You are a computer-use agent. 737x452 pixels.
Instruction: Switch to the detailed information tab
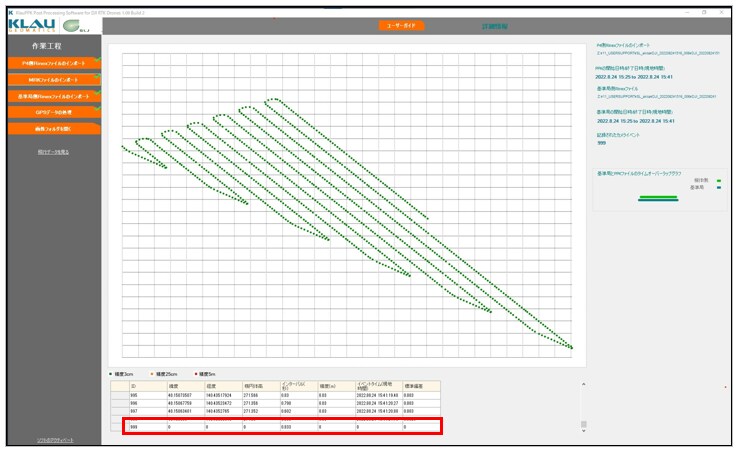494,26
